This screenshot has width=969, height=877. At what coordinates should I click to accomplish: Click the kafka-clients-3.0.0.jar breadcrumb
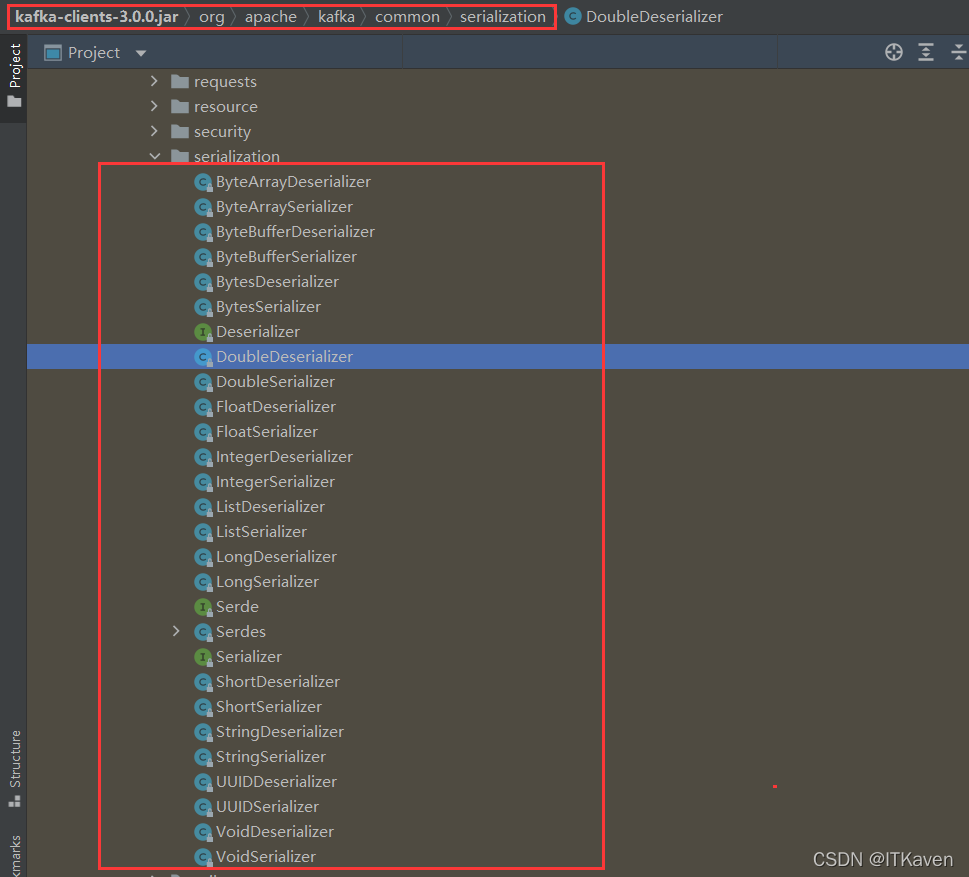point(96,16)
